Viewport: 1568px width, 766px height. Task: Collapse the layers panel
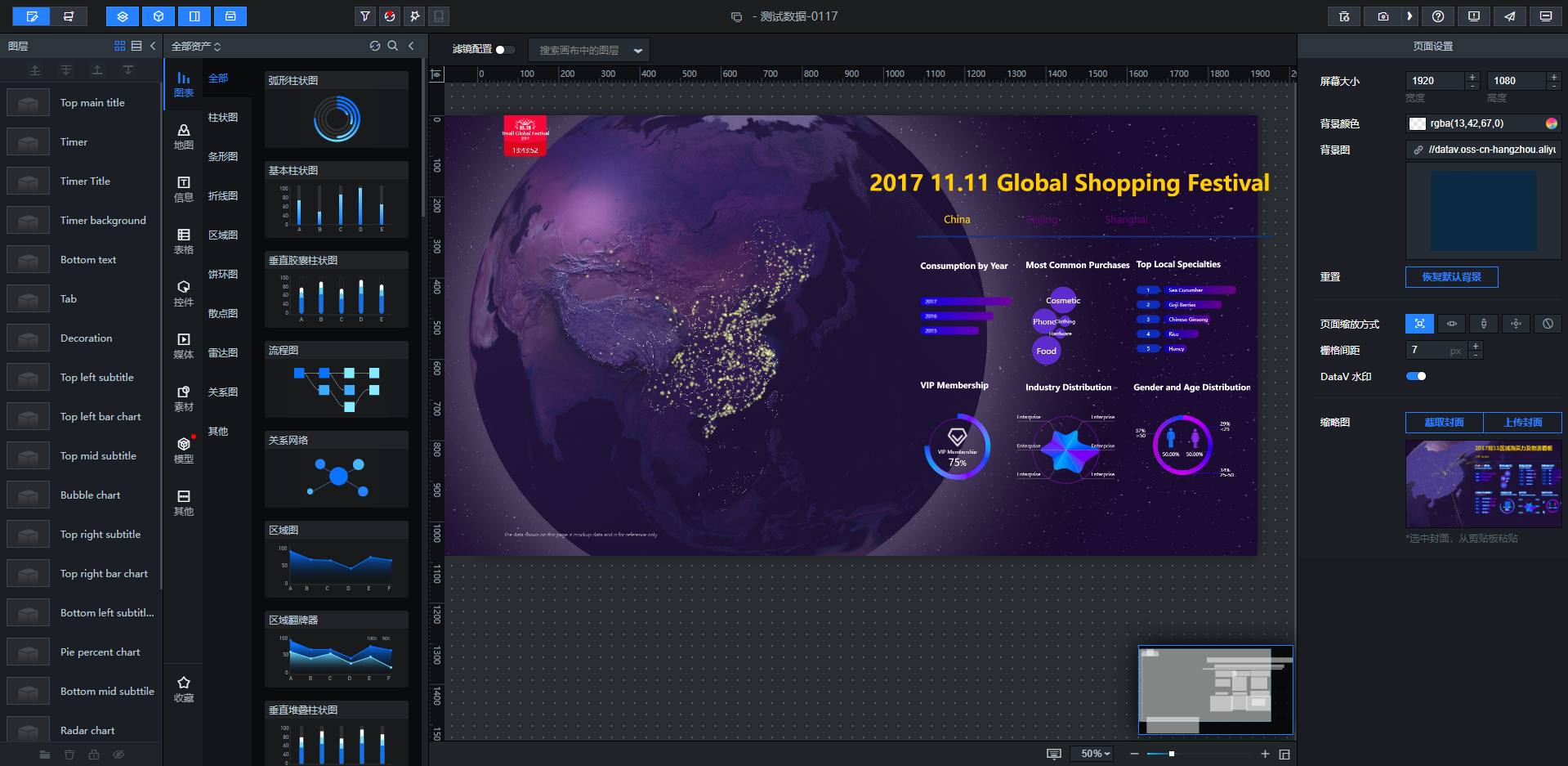coord(153,46)
